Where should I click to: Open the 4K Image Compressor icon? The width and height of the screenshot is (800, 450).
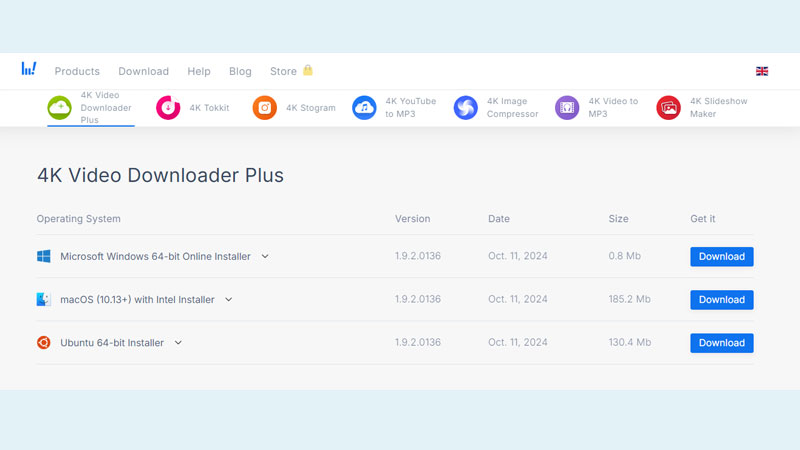point(465,108)
